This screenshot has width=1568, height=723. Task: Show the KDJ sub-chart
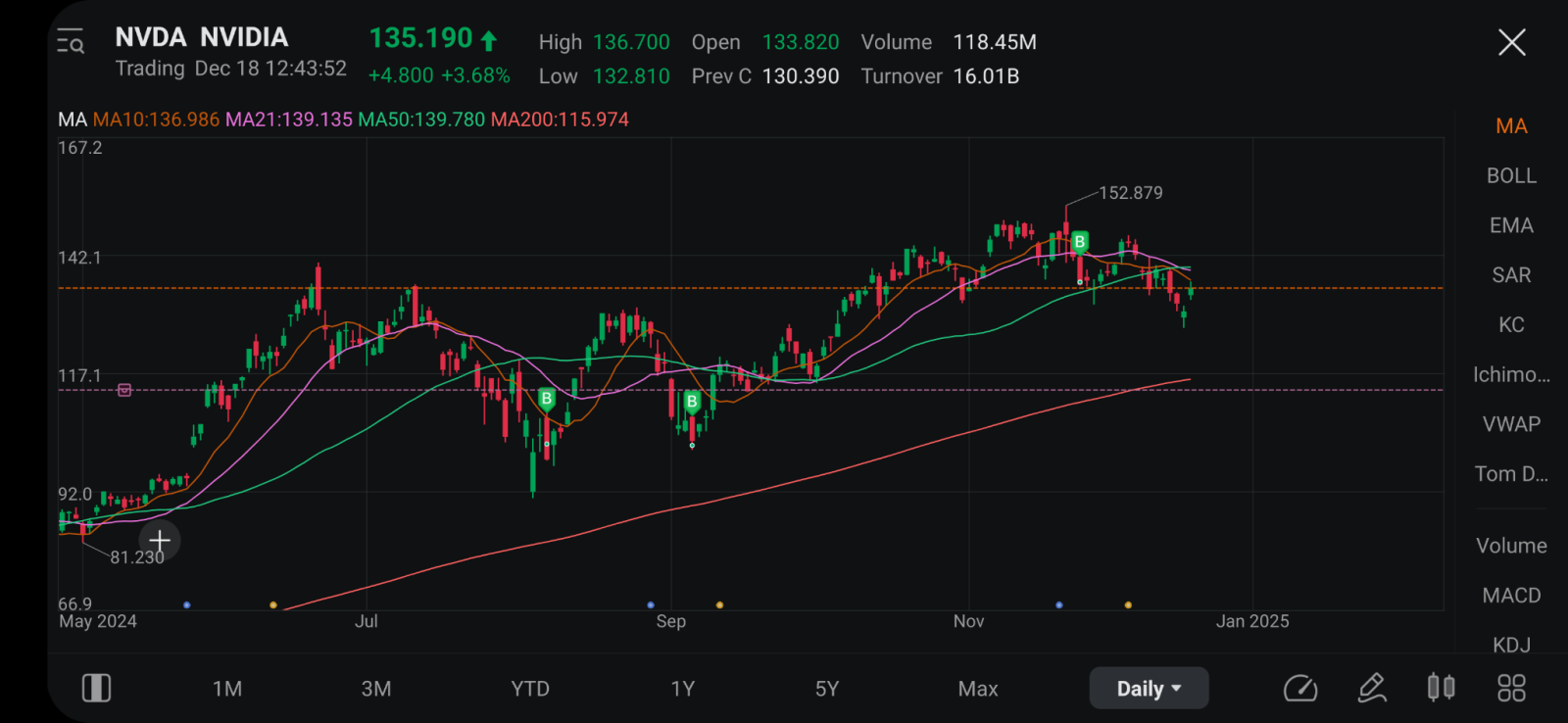click(x=1511, y=645)
